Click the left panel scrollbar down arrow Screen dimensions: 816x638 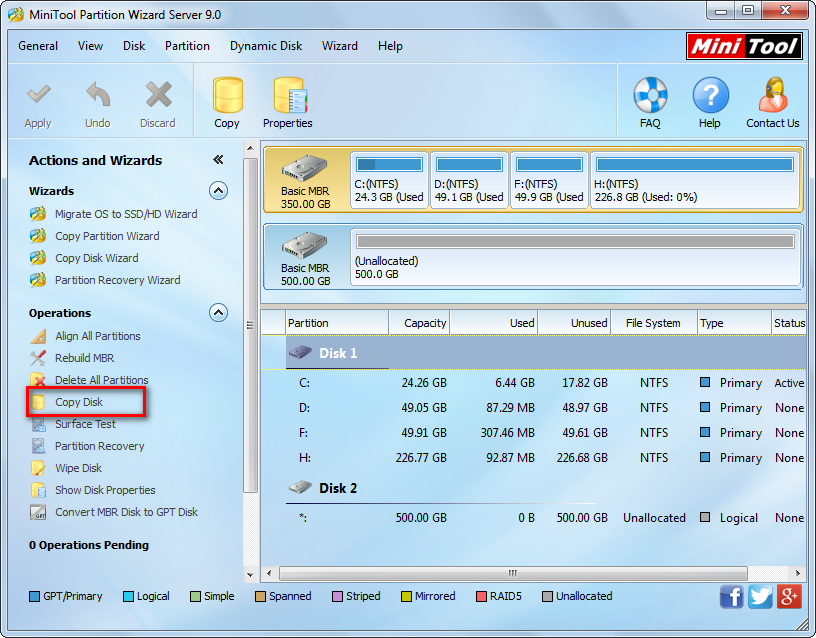[x=250, y=575]
